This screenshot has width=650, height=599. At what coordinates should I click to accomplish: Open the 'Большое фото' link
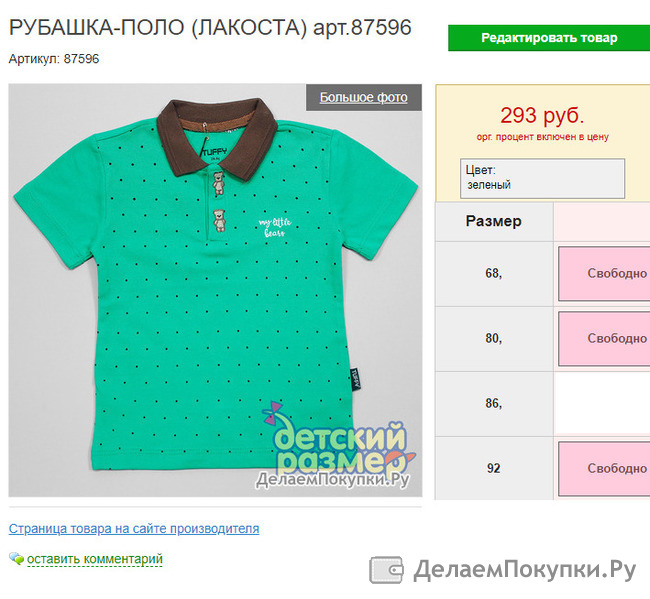pyautogui.click(x=364, y=97)
